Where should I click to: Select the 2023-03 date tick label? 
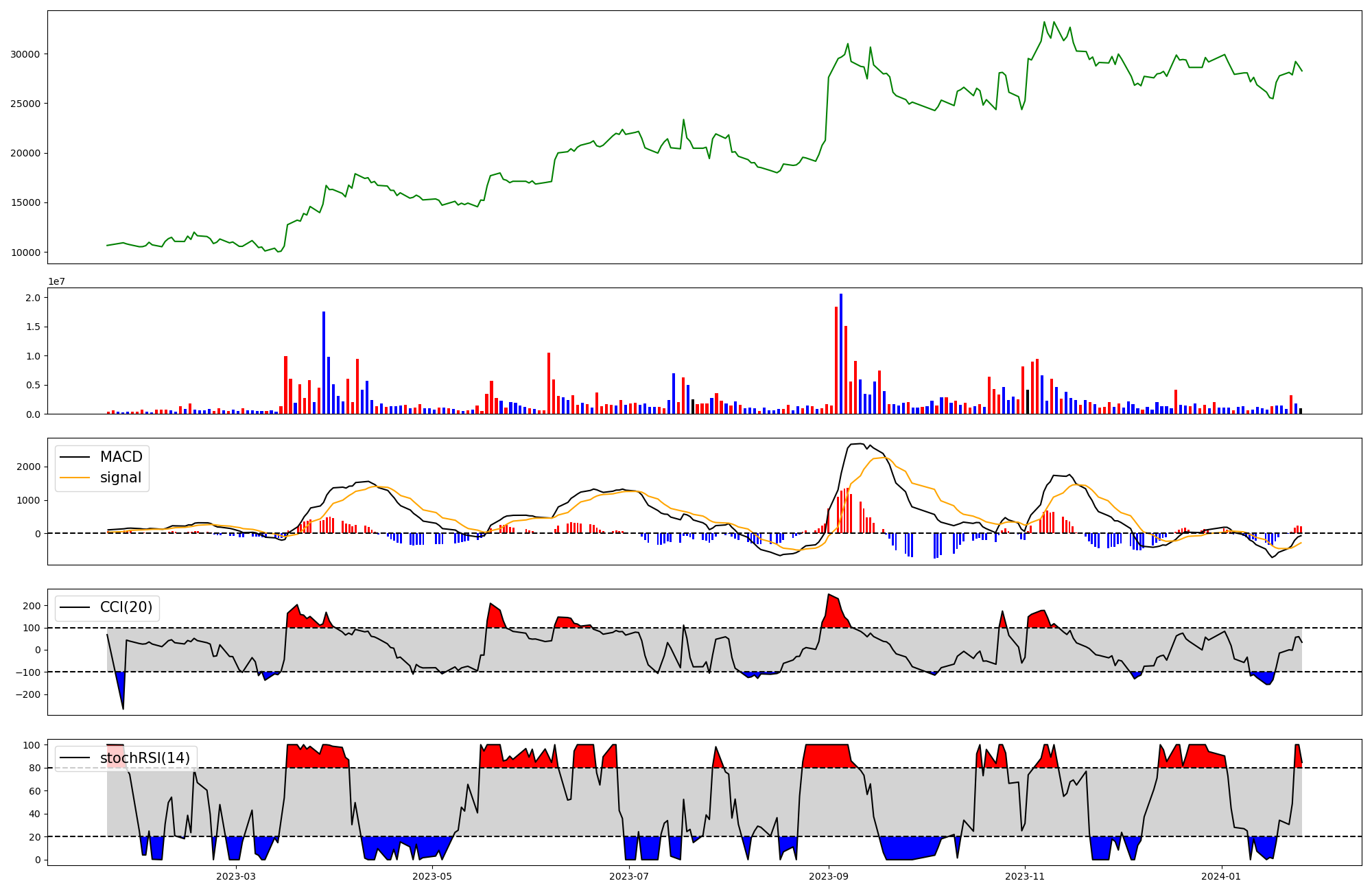coord(235,876)
